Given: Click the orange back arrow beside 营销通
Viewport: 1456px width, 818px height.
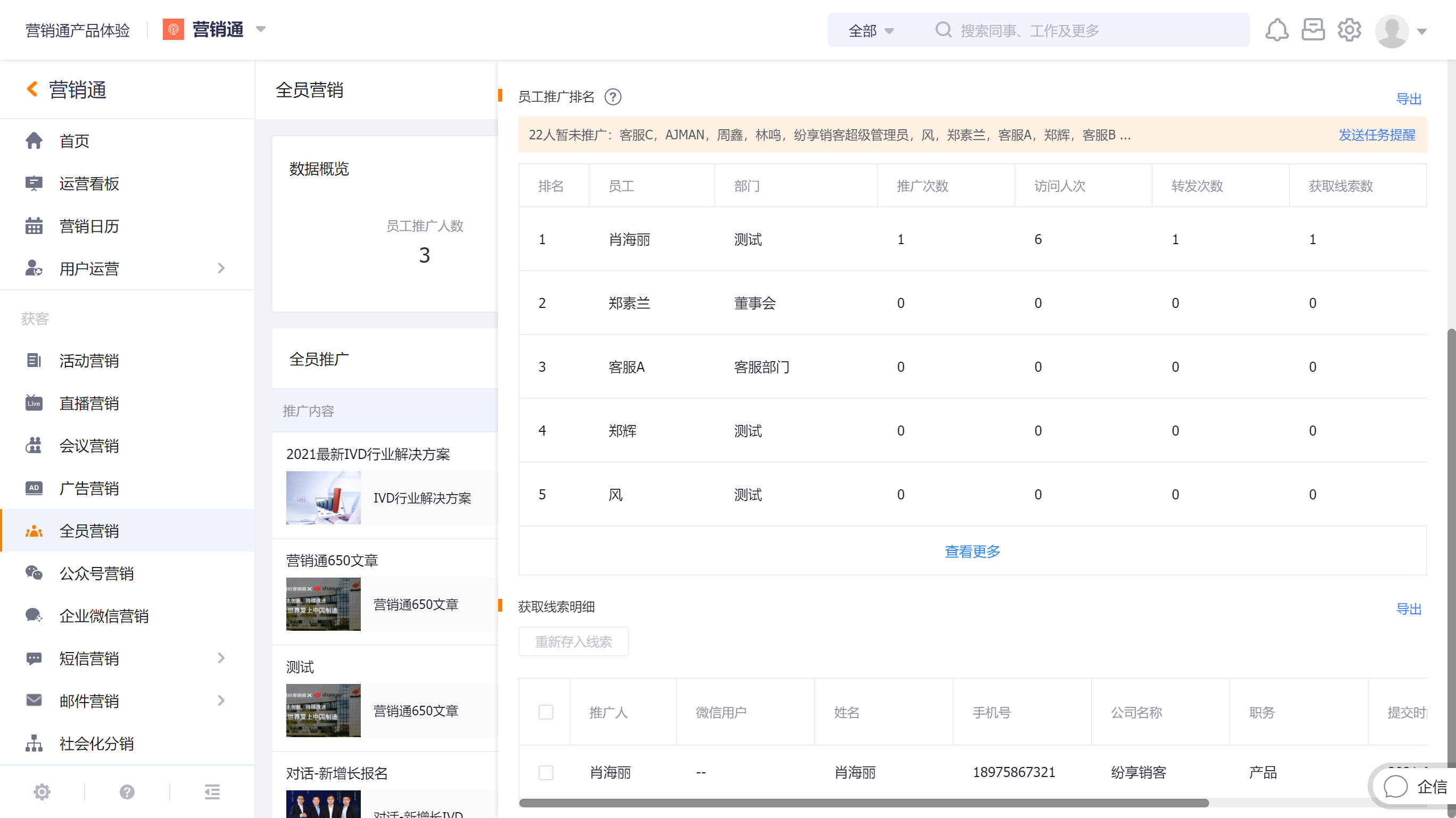Looking at the screenshot, I should 32,89.
